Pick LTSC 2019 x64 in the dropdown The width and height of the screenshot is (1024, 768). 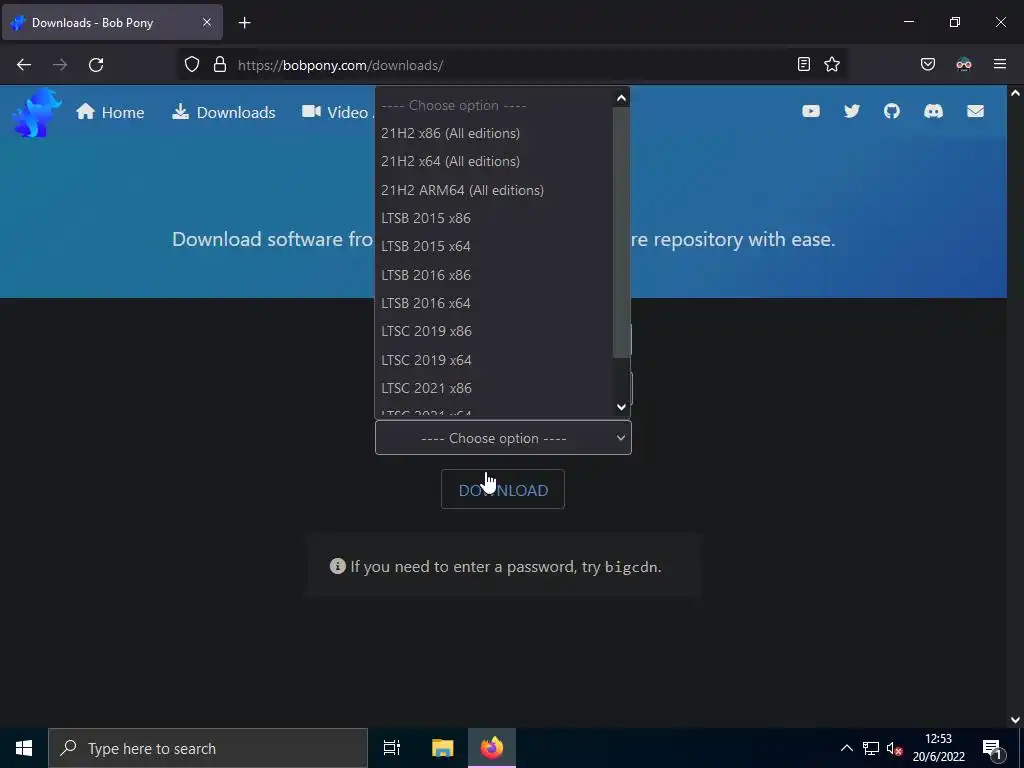coord(494,360)
